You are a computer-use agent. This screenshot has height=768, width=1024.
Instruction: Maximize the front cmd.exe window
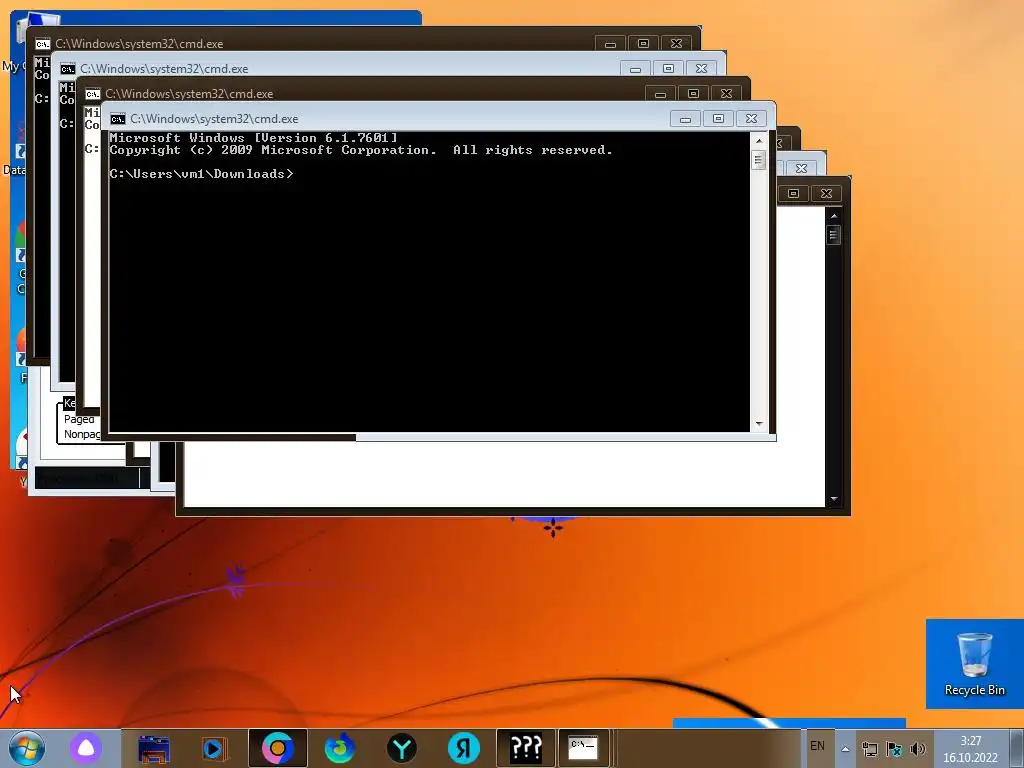718,119
